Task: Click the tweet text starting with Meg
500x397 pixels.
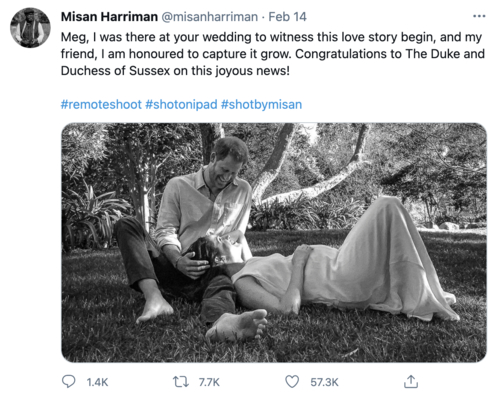Action: click(x=272, y=54)
